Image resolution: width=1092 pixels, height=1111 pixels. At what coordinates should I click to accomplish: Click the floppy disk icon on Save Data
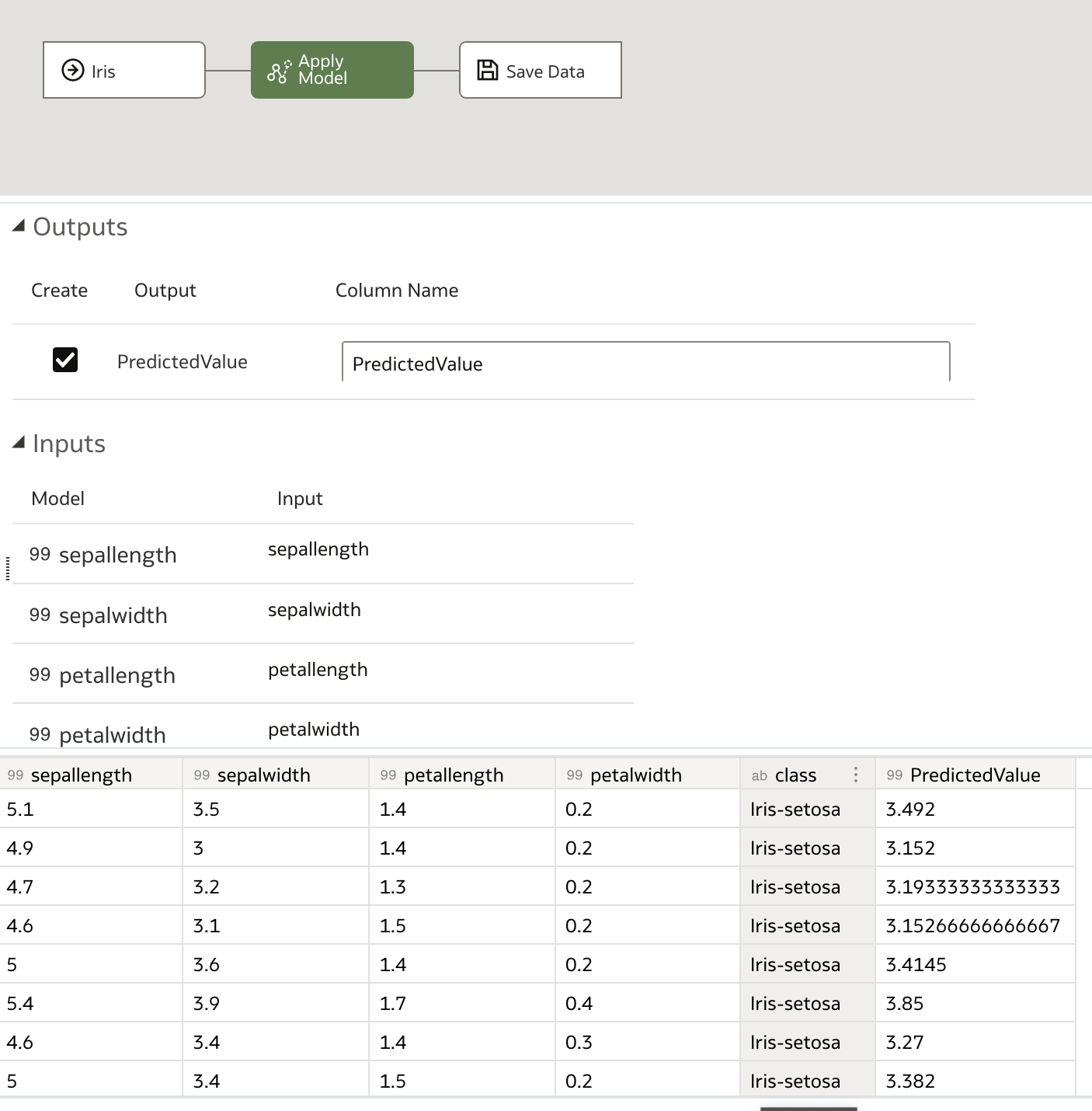coord(486,69)
